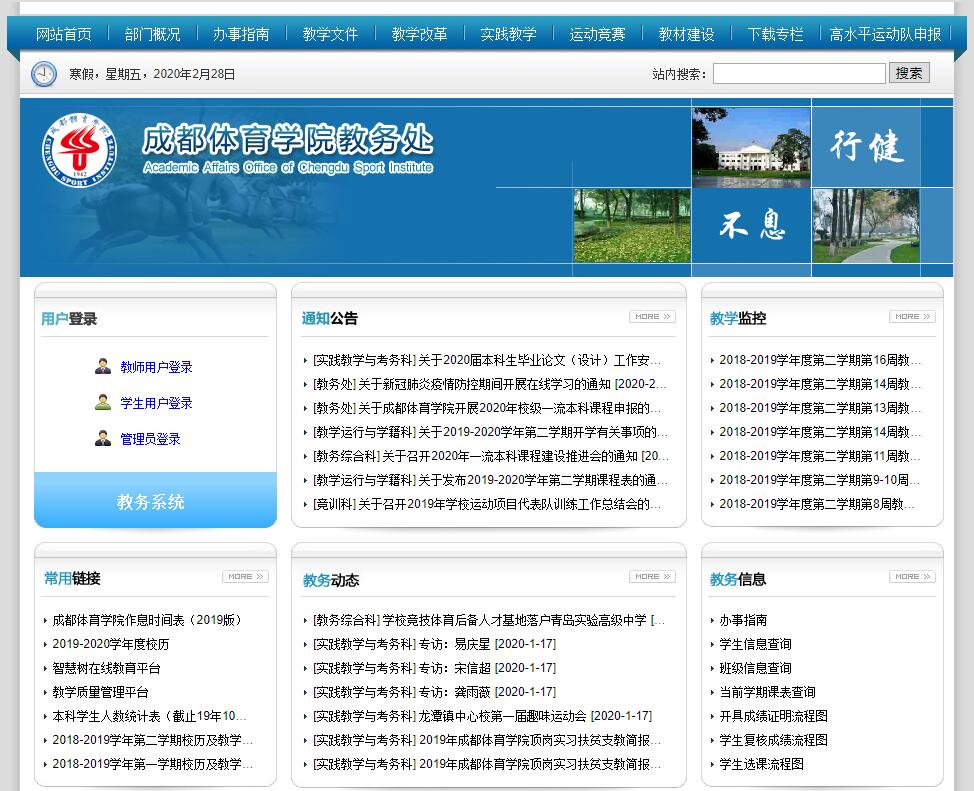Focus the 站内搜索 text field
974x791 pixels.
click(x=798, y=74)
